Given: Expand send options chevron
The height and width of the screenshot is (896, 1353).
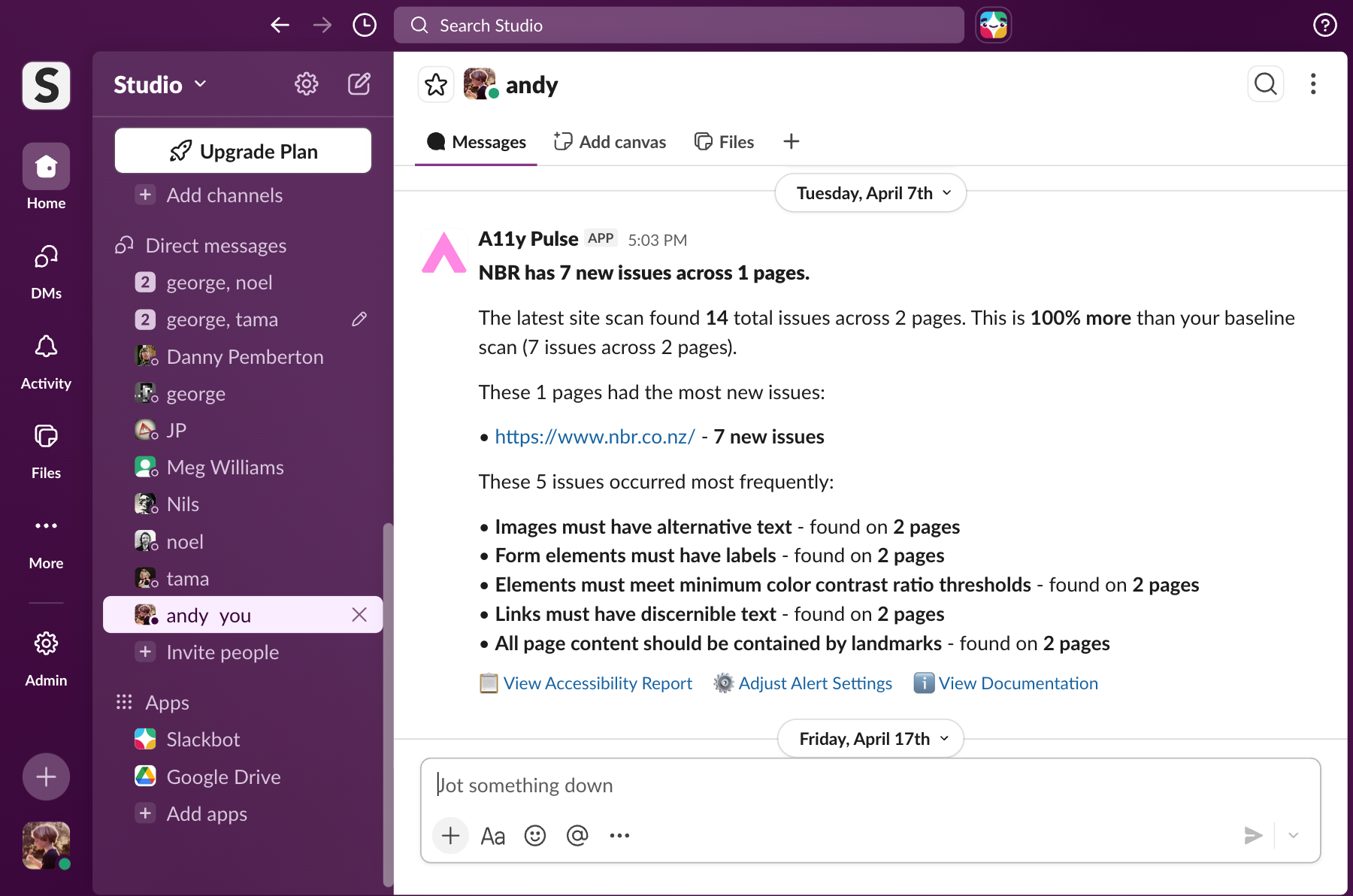Looking at the screenshot, I should click(x=1294, y=835).
